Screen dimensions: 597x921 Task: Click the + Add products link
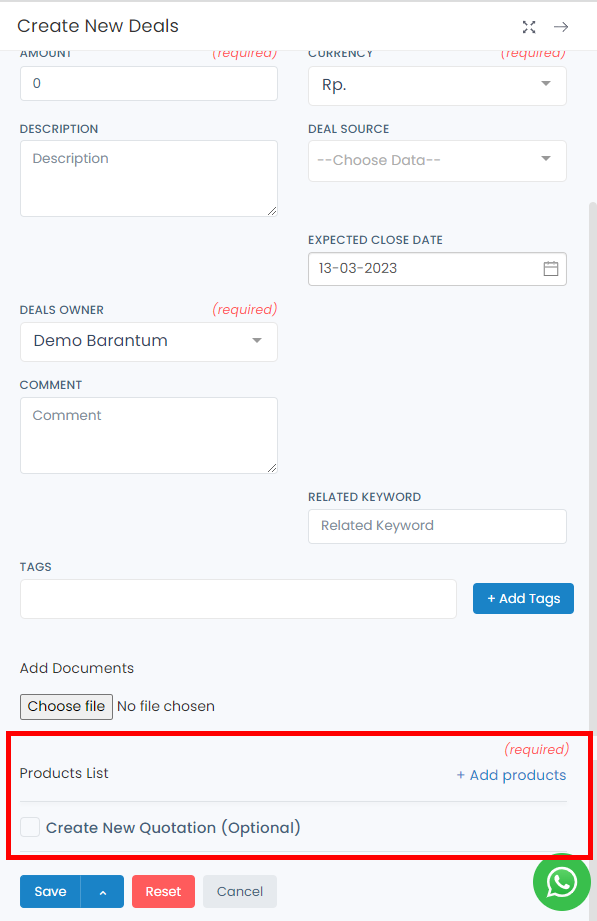pos(511,775)
